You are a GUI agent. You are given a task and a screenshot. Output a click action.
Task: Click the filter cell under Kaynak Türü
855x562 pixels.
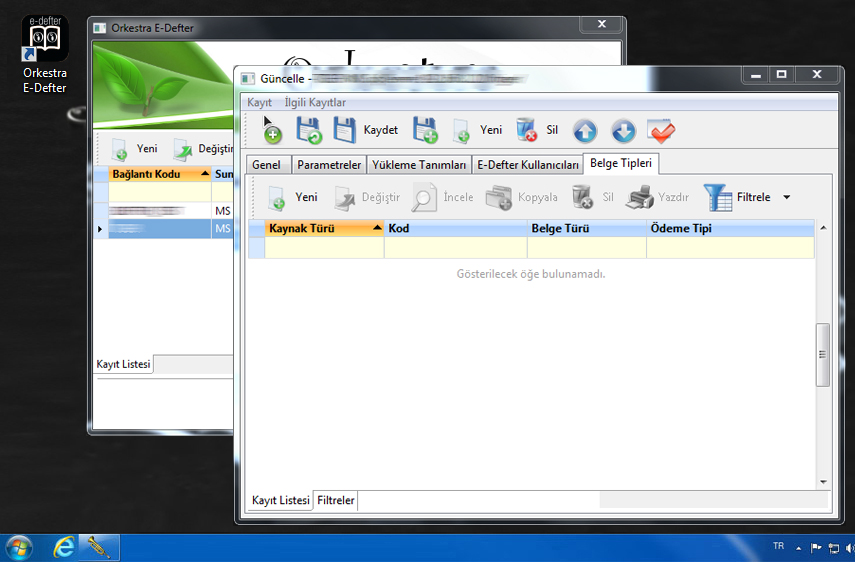(x=324, y=247)
